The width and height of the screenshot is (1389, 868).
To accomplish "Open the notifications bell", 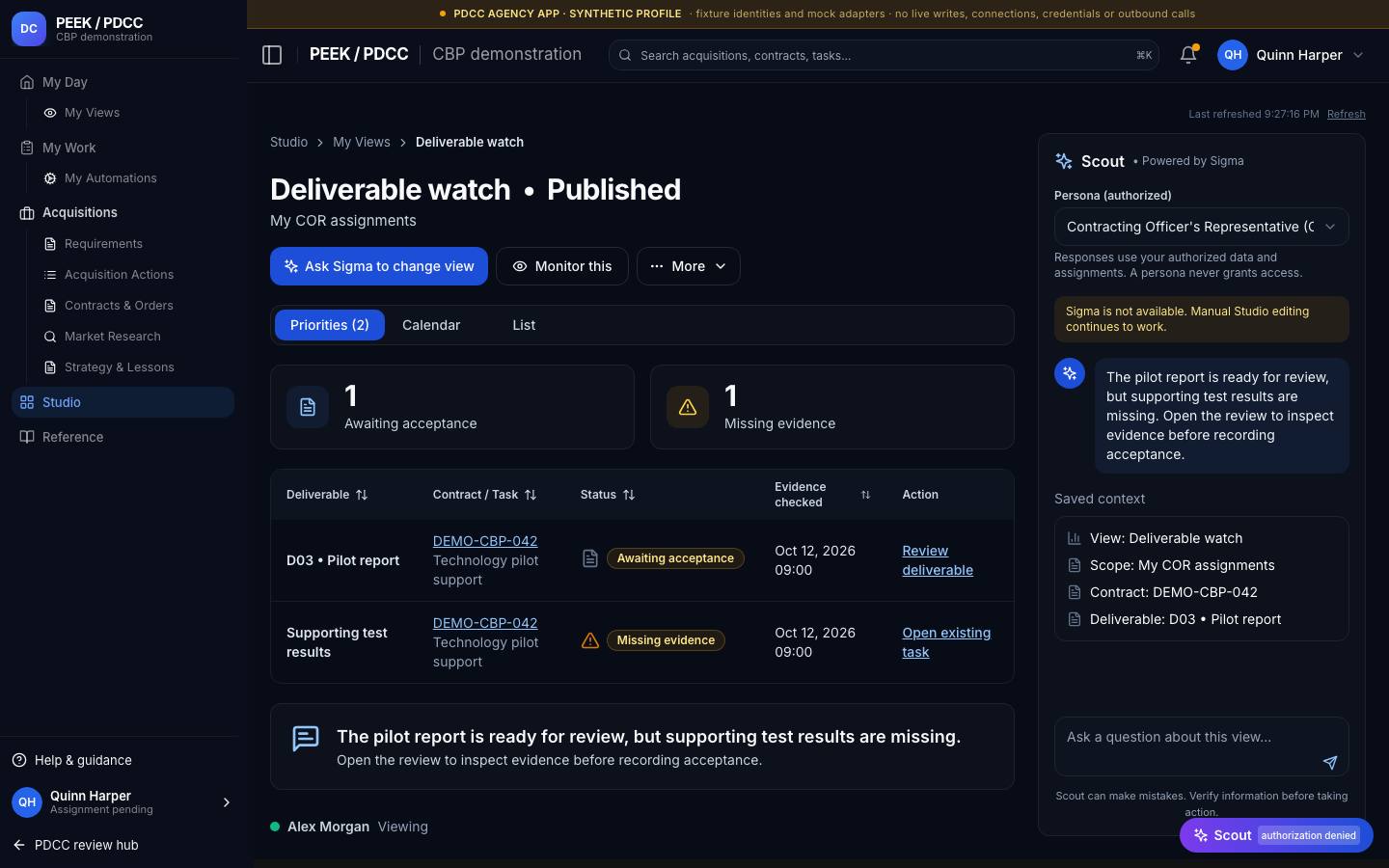I will (x=1188, y=55).
